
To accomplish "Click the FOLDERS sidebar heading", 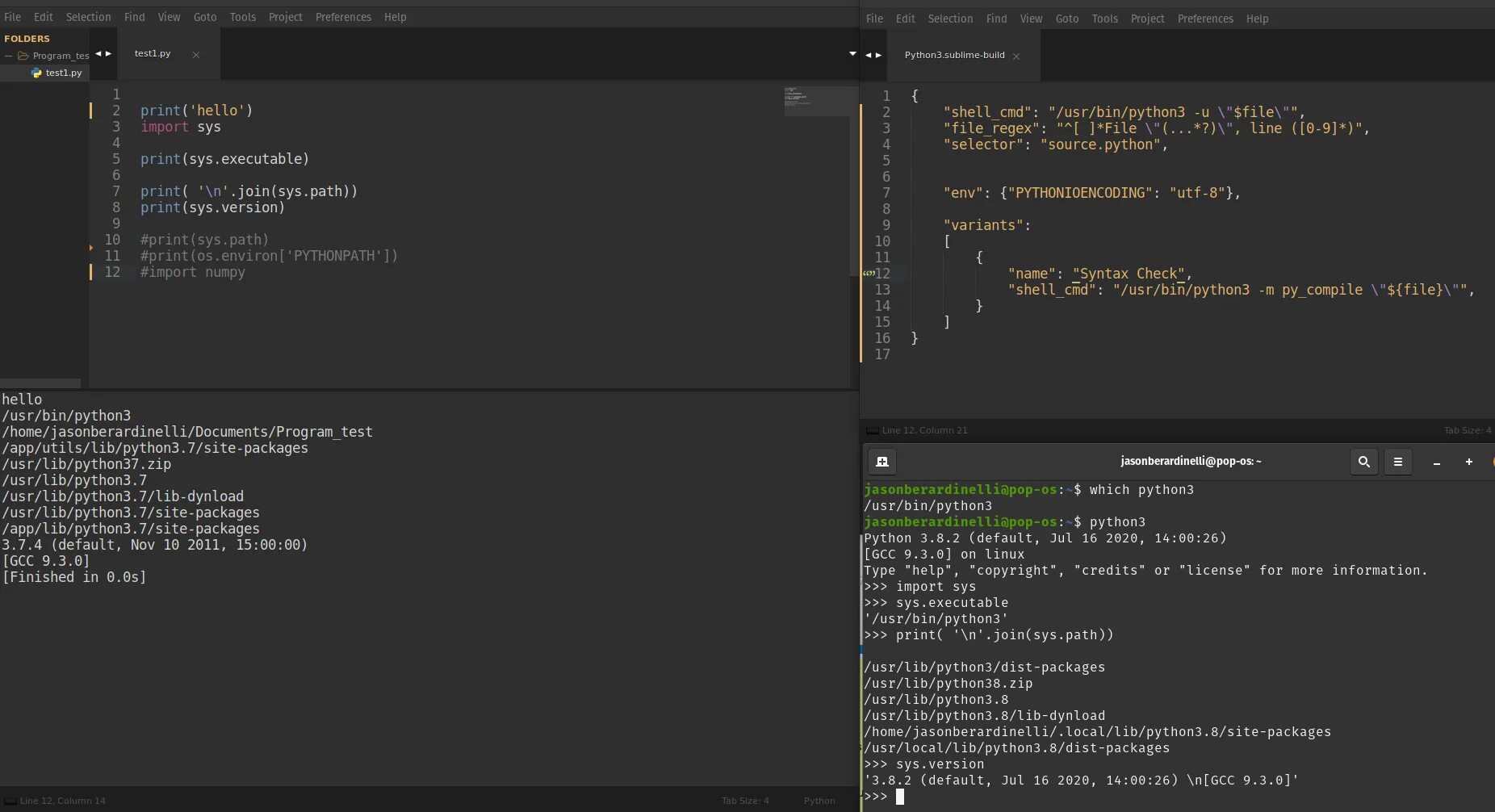I will [27, 39].
